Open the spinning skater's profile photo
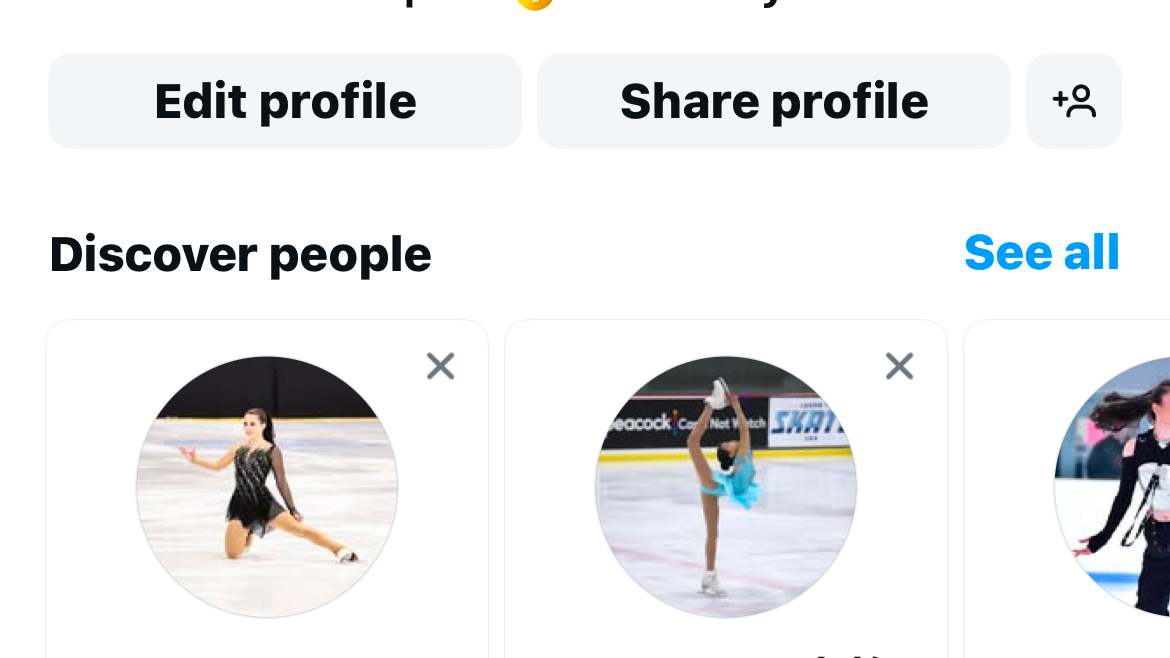The image size is (1170, 658). coord(726,487)
